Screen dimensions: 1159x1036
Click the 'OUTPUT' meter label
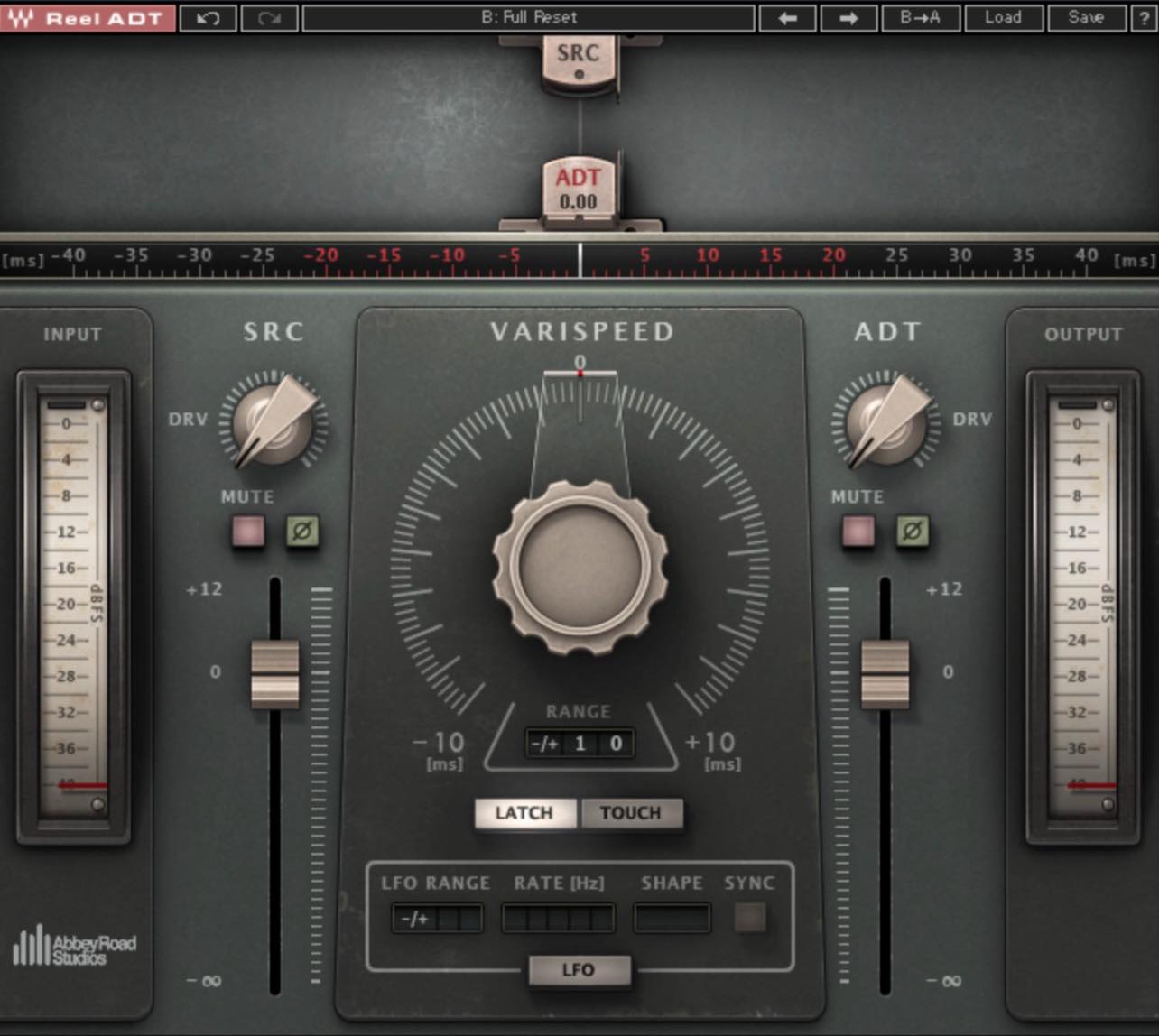pyautogui.click(x=1083, y=334)
